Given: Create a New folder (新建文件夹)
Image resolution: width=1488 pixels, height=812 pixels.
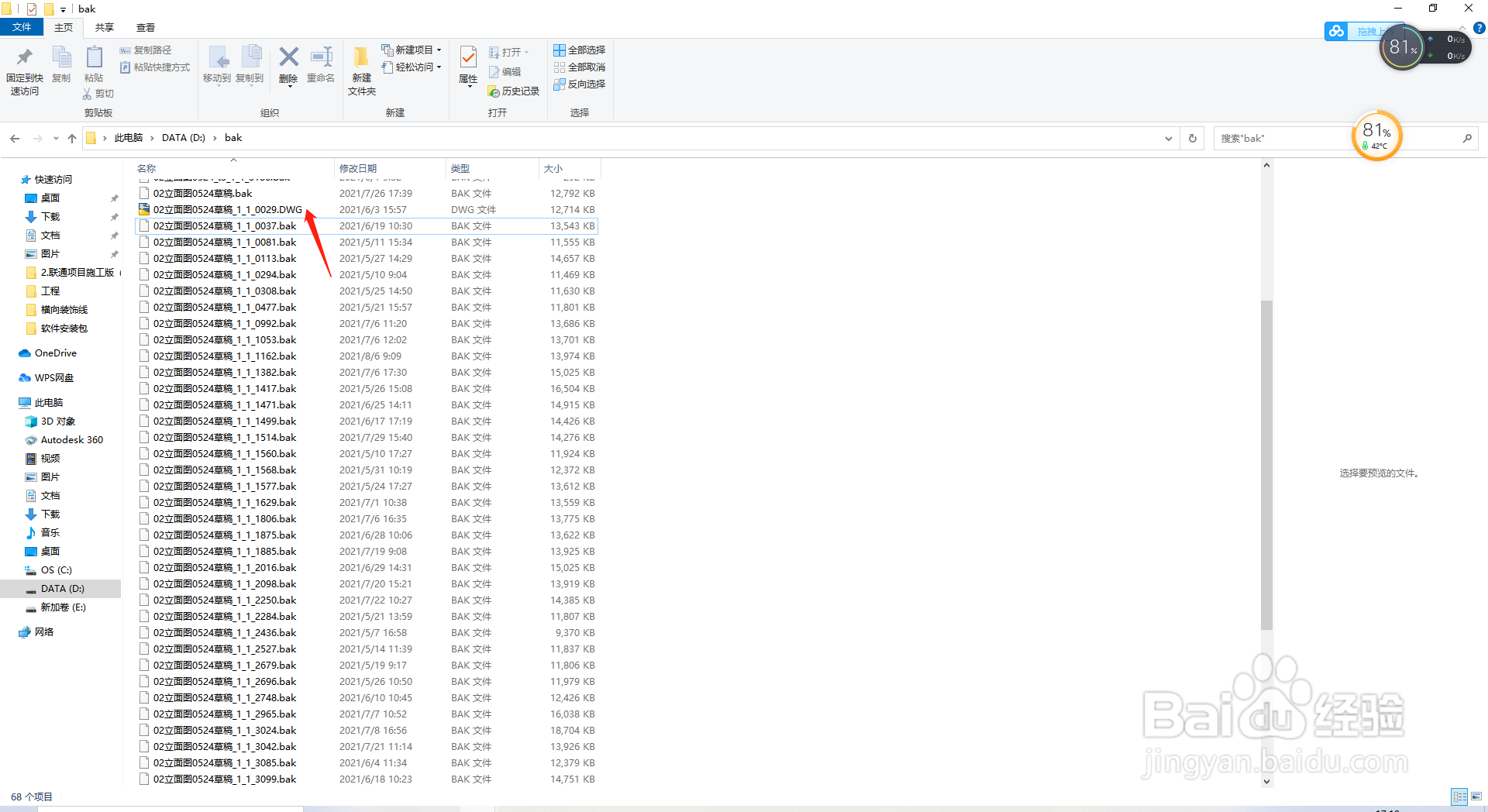Looking at the screenshot, I should 362,71.
